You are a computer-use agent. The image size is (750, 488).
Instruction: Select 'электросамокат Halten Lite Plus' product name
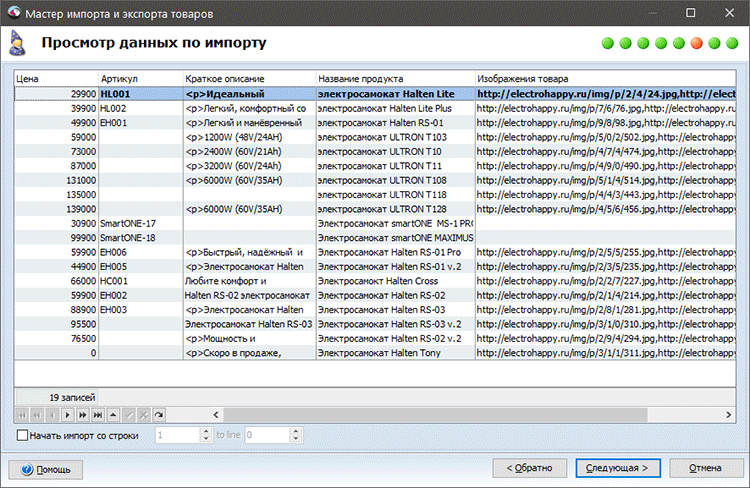coord(396,109)
